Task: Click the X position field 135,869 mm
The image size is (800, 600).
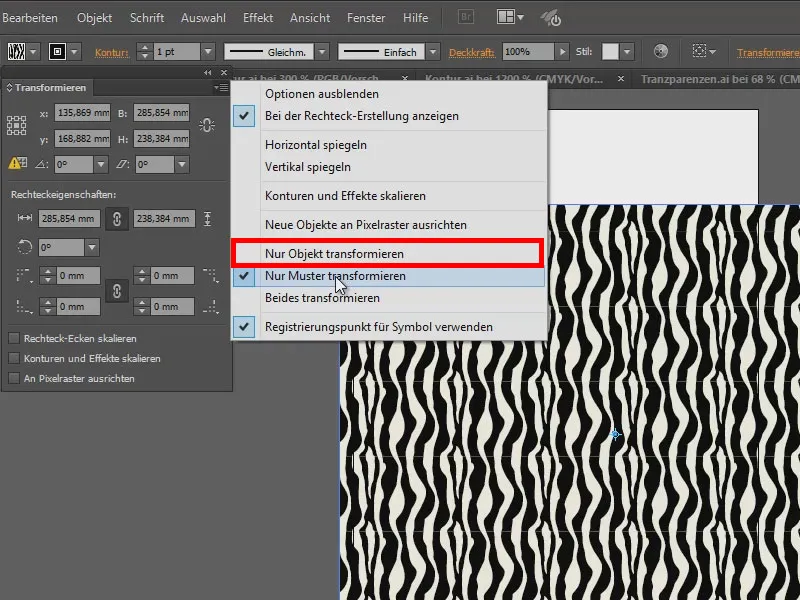Action: pos(82,112)
